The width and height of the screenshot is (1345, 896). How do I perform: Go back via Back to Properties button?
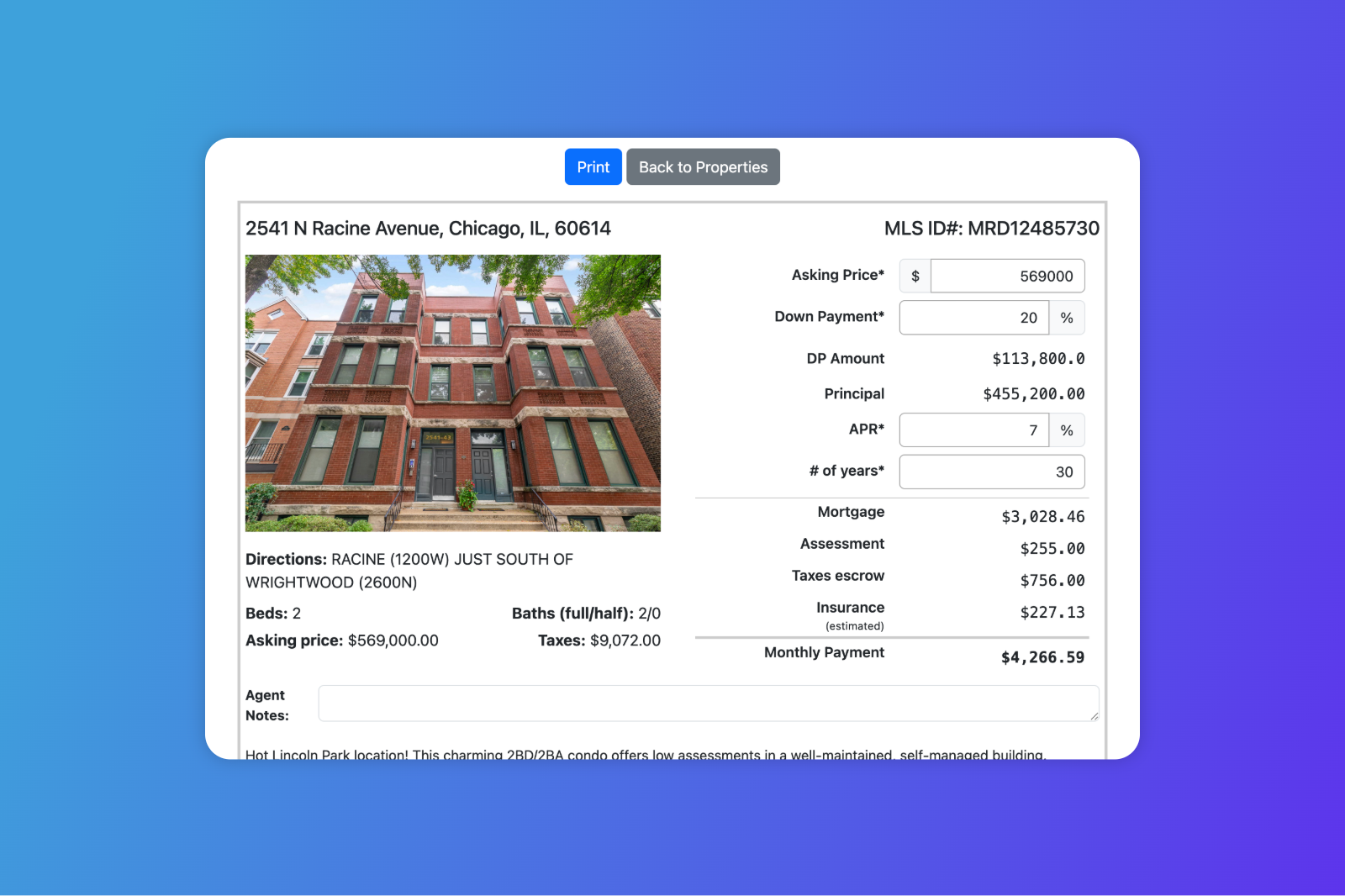pos(703,167)
